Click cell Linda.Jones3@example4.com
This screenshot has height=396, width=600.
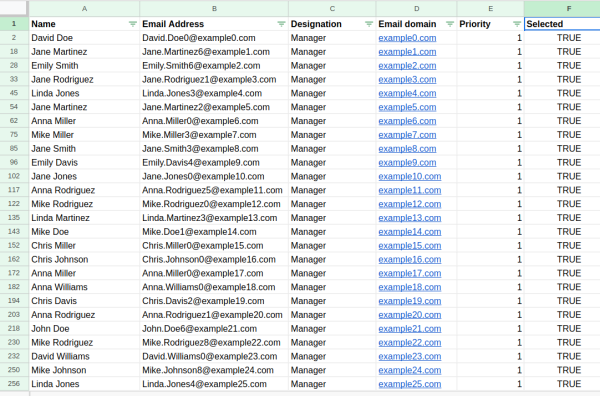pyautogui.click(x=214, y=93)
